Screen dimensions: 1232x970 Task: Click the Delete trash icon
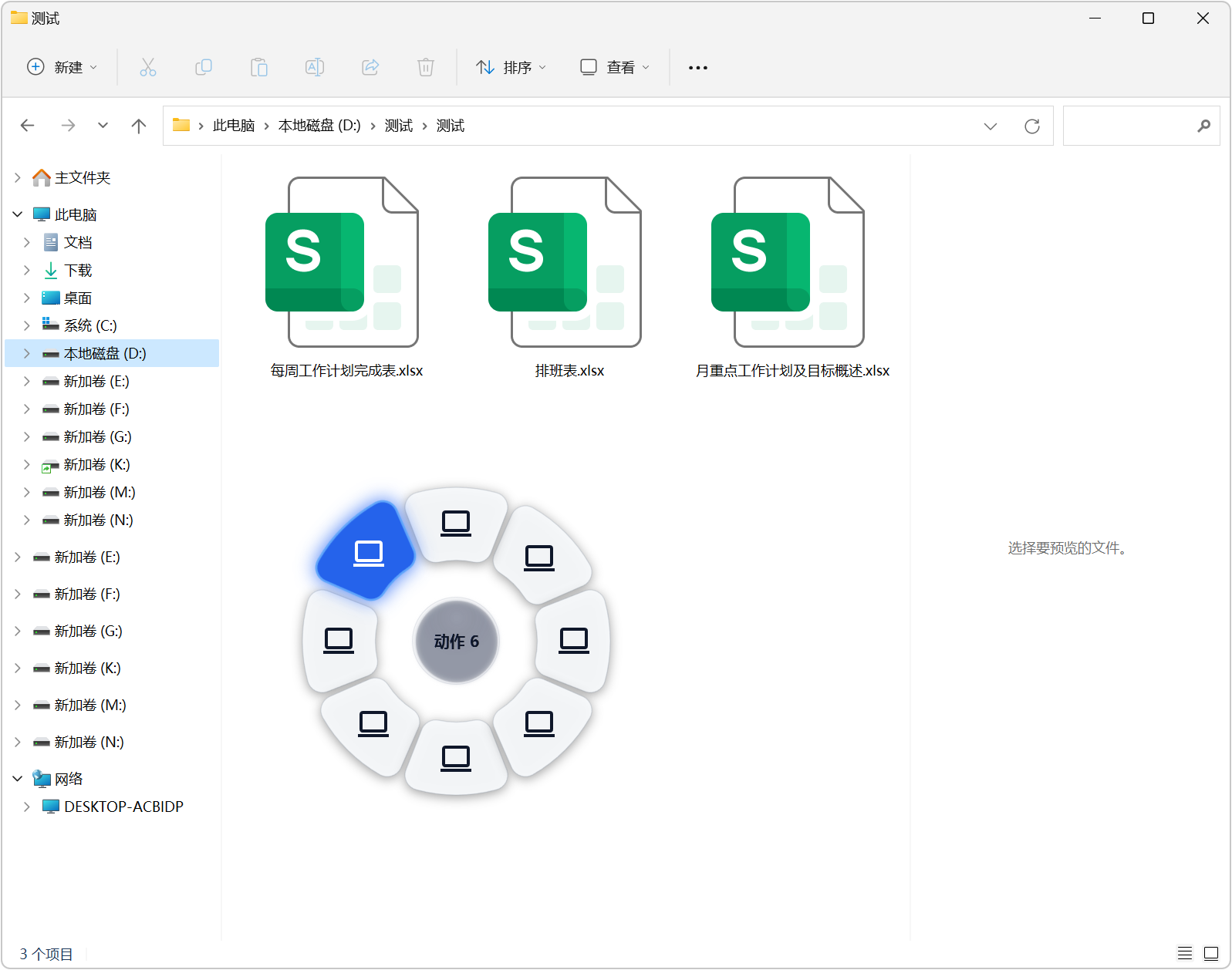426,67
